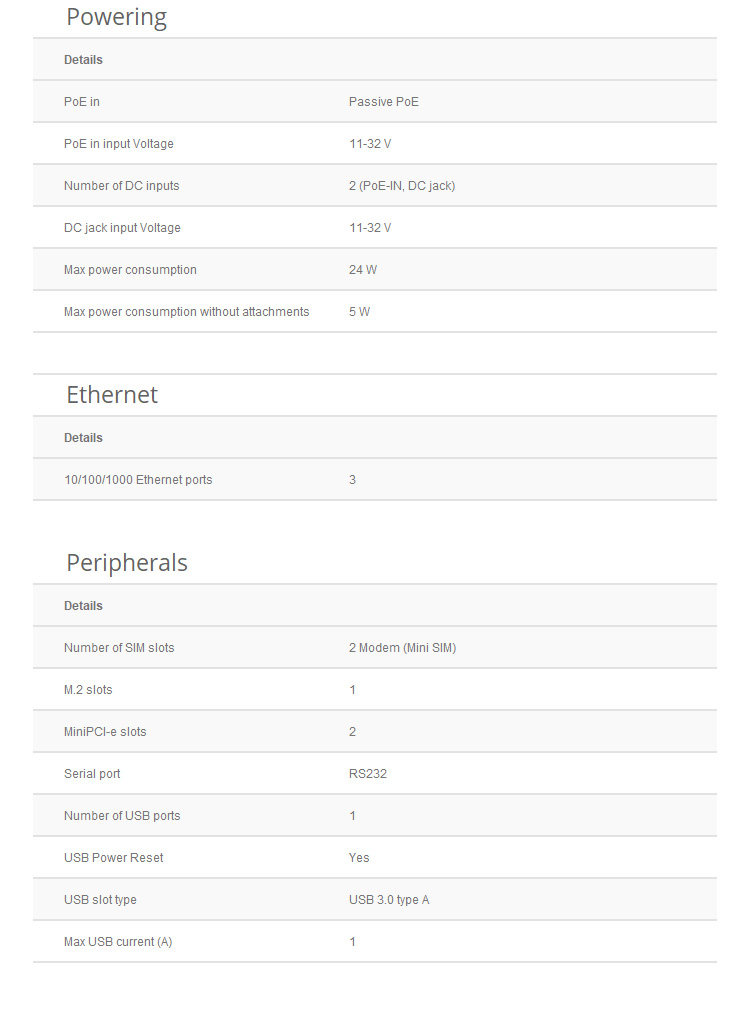This screenshot has height=1030, width=750.
Task: Click the 'M.2 slots' row label
Action: 88,690
